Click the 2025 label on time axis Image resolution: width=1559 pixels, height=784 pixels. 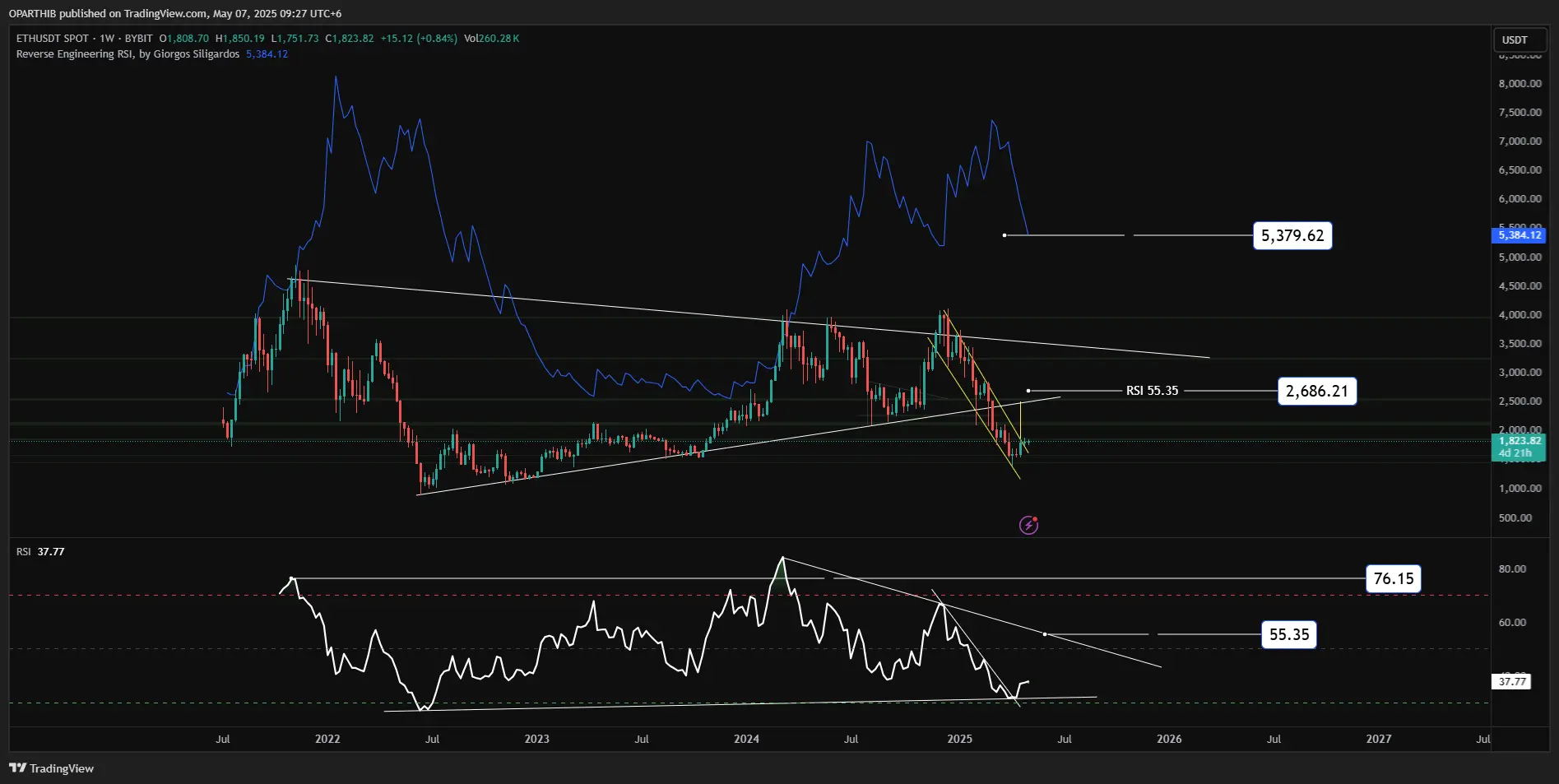pos(959,739)
